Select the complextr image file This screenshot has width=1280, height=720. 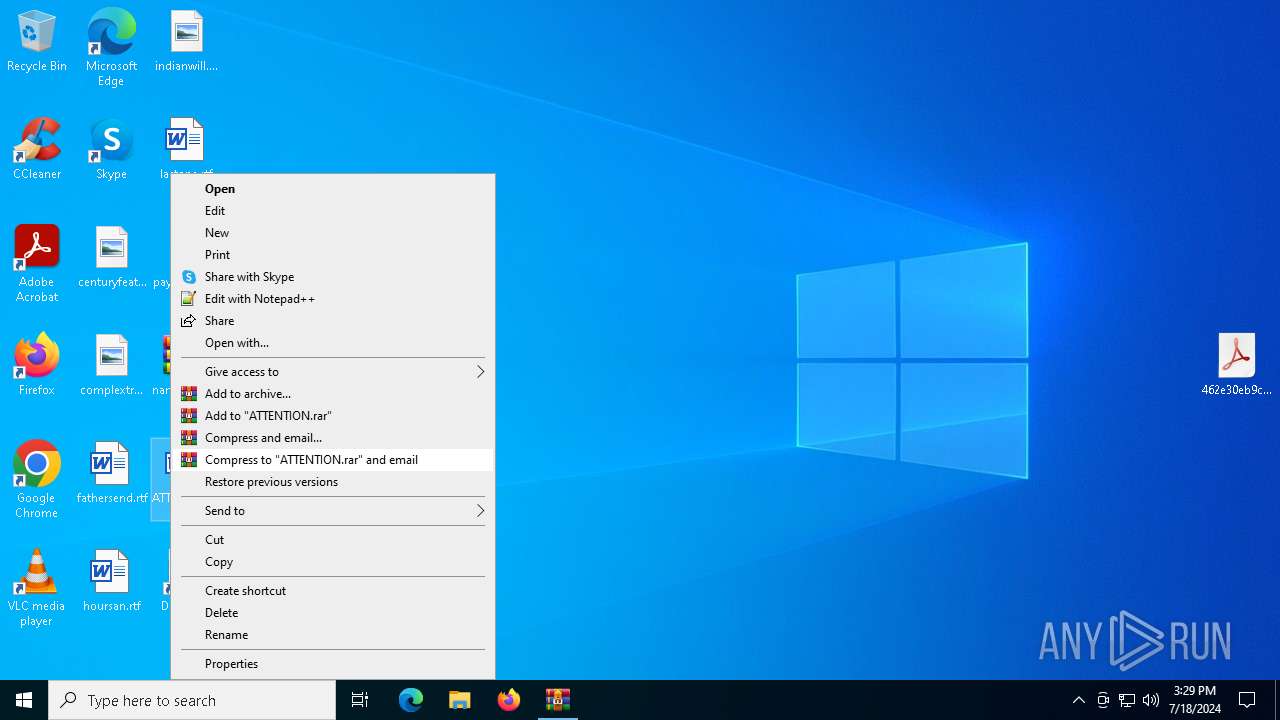[112, 365]
